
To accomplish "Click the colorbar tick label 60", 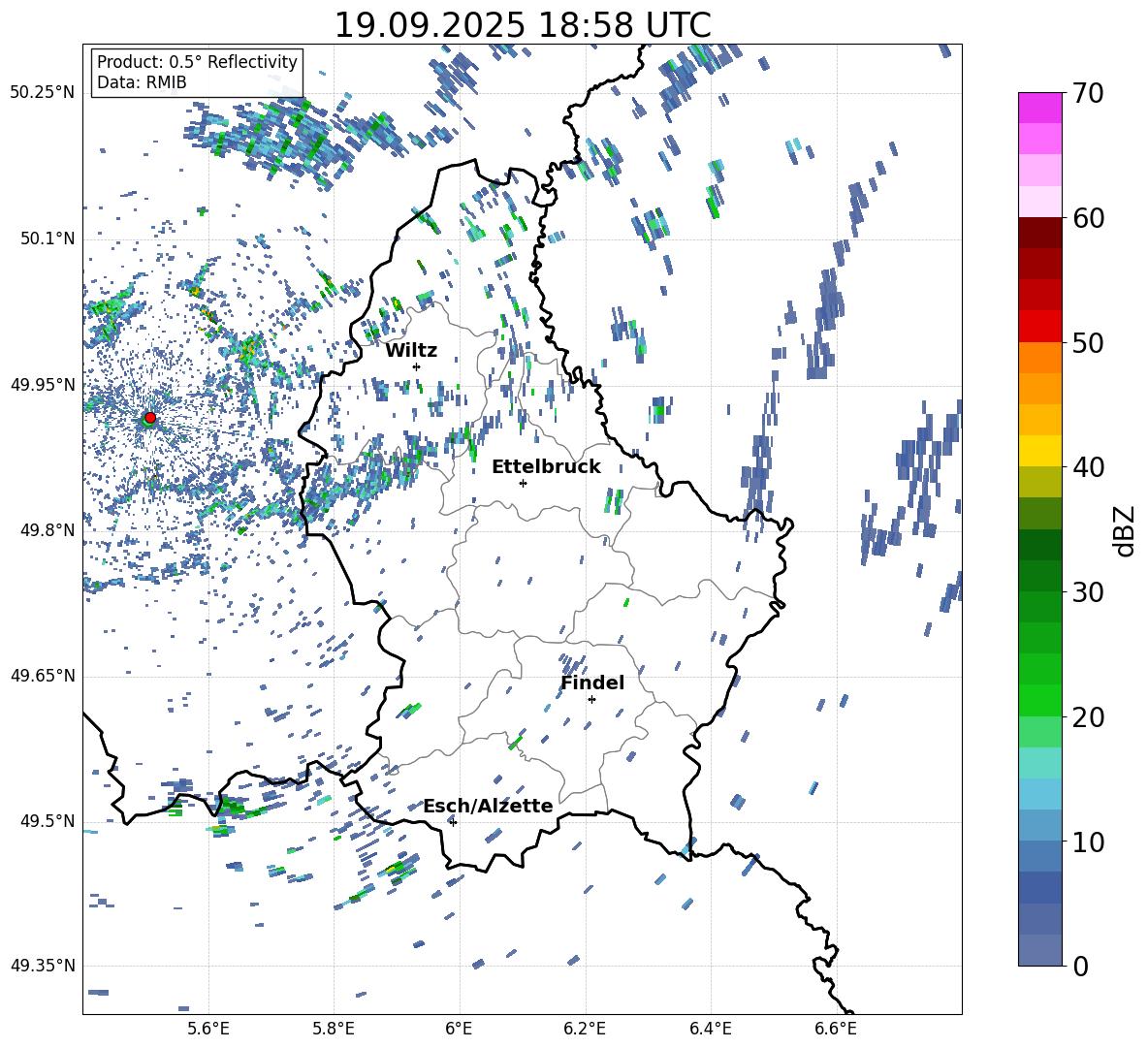I will coord(1088,218).
